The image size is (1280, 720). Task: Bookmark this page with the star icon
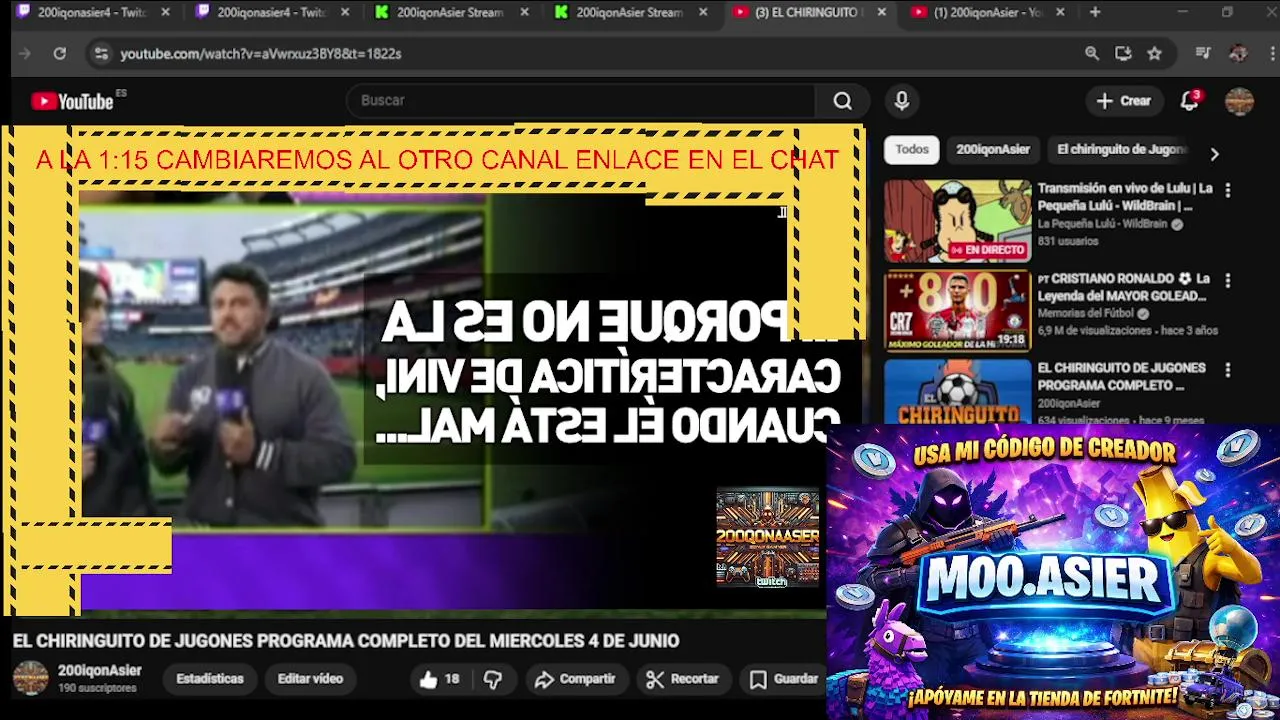[1154, 54]
